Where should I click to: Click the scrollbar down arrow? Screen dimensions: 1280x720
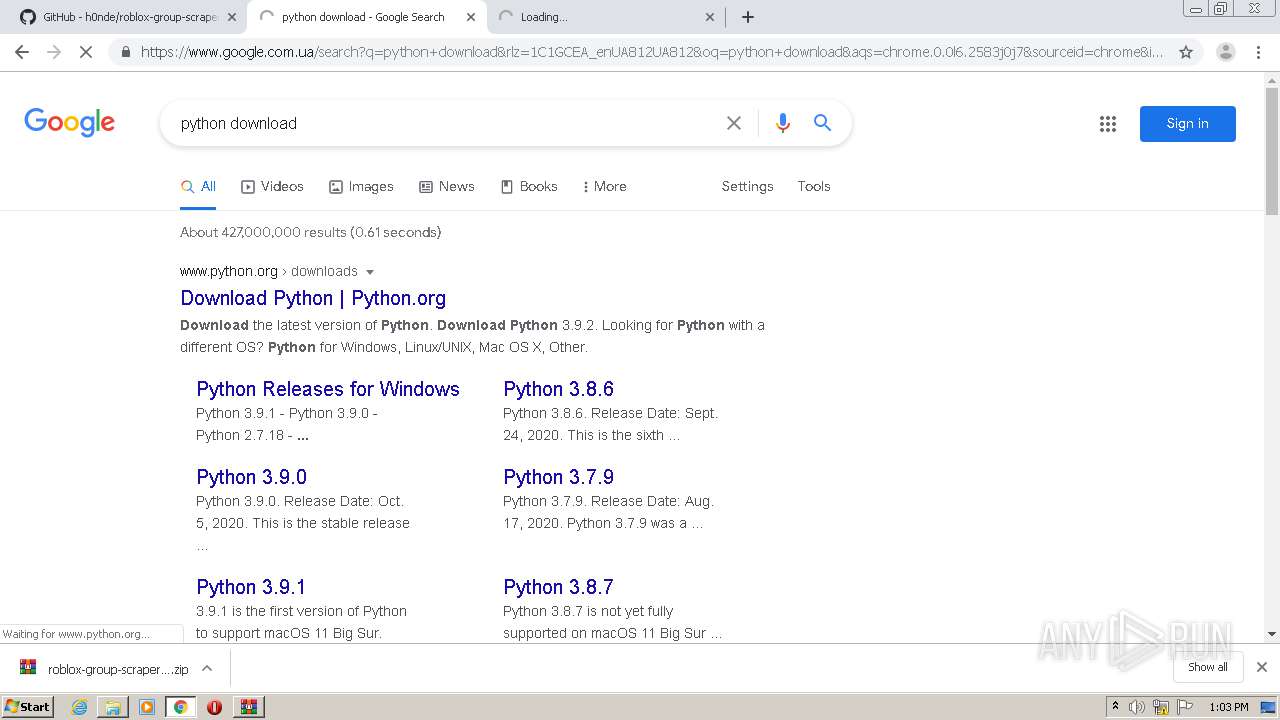[x=1272, y=634]
